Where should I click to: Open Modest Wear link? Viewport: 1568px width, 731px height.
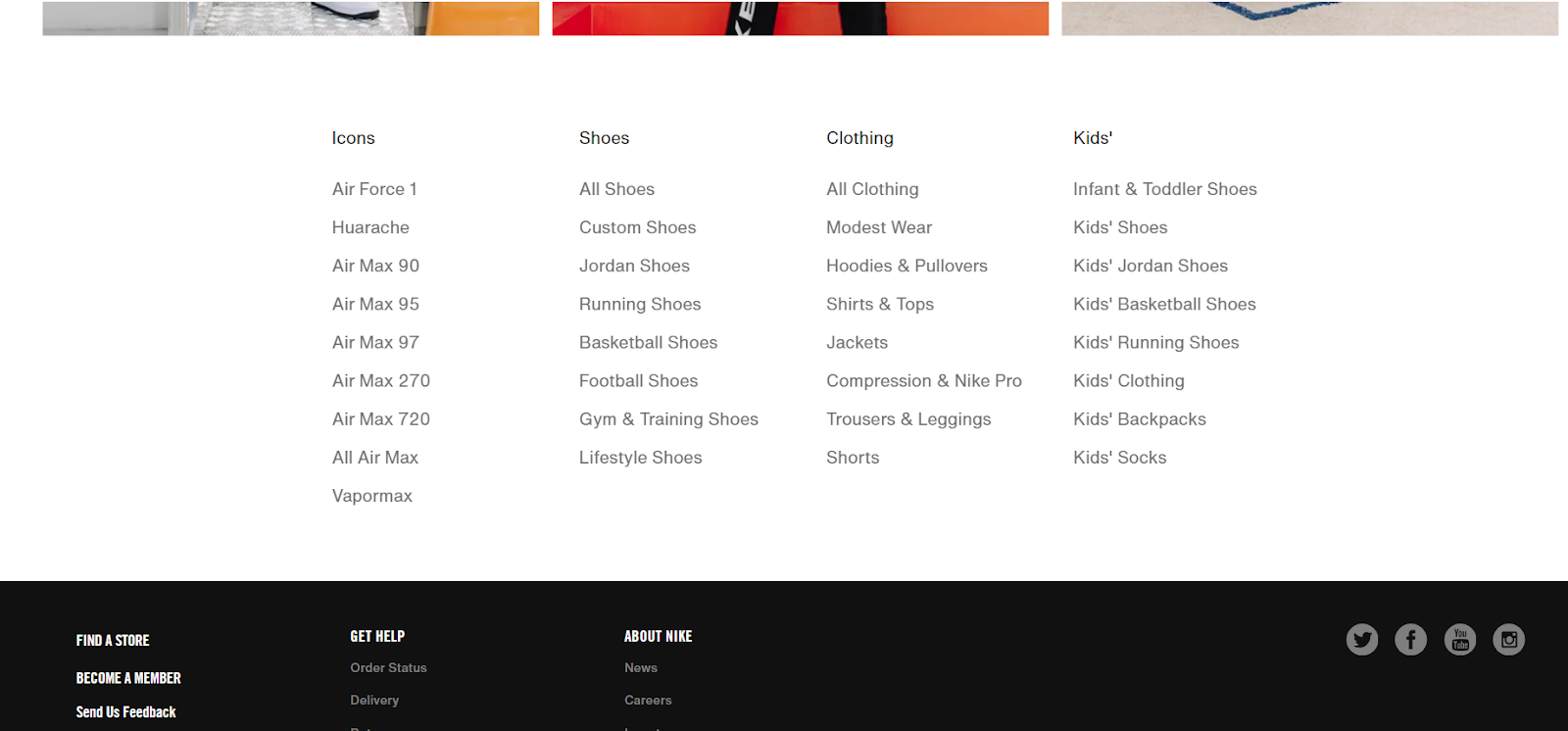[879, 227]
